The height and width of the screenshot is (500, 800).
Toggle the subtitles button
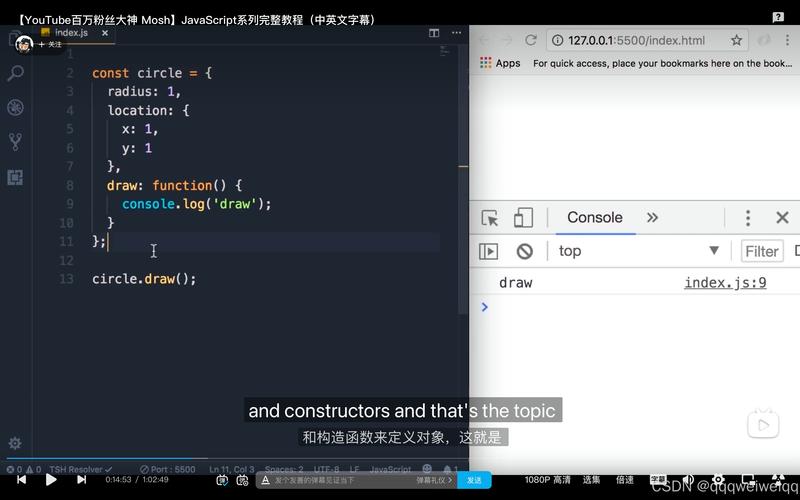pyautogui.click(x=658, y=480)
